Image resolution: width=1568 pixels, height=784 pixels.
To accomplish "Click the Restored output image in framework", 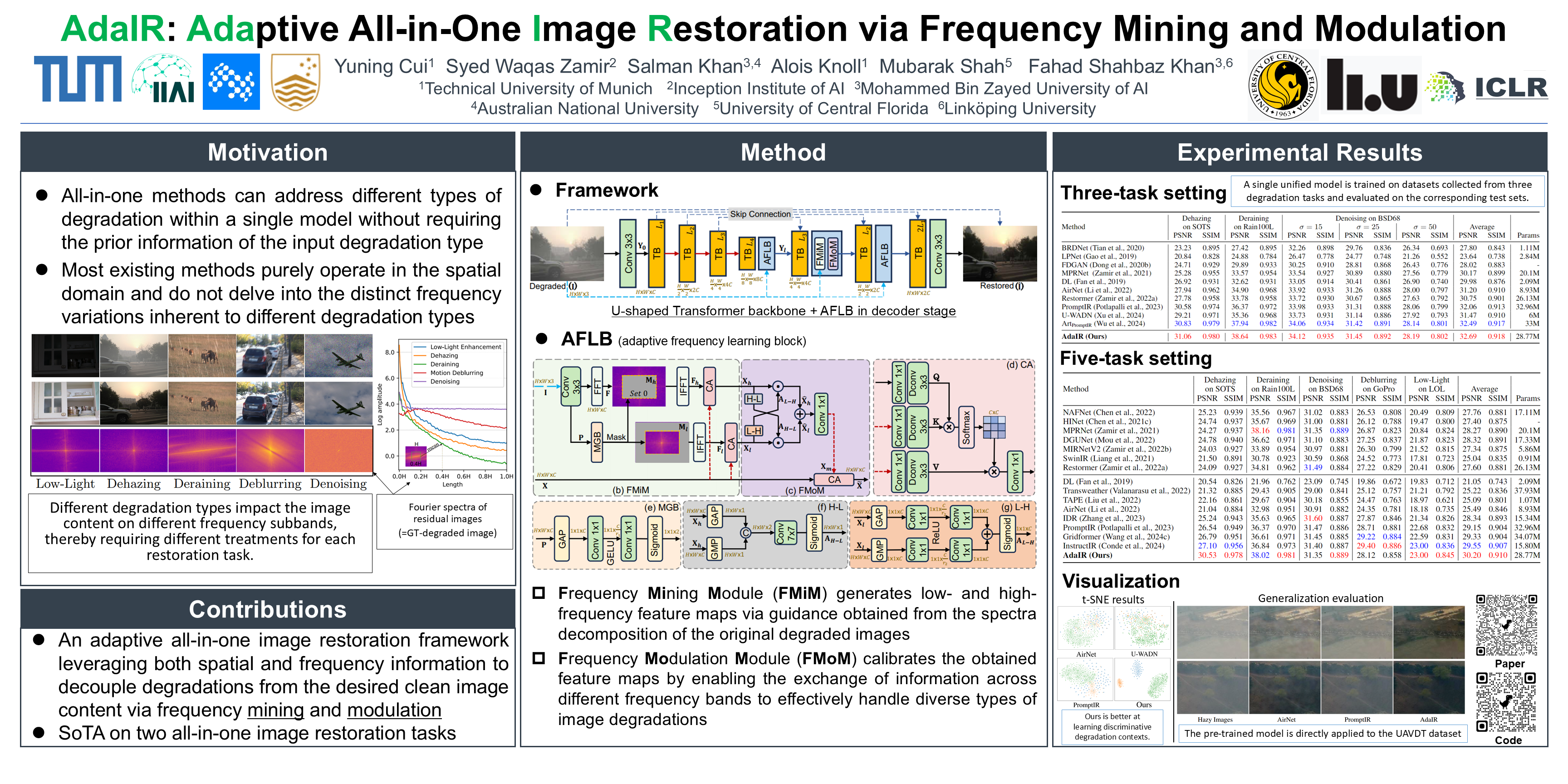I will 1000,253.
